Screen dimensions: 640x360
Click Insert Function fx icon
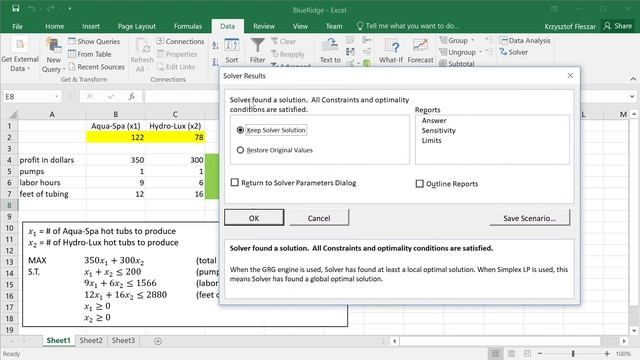tap(131, 97)
